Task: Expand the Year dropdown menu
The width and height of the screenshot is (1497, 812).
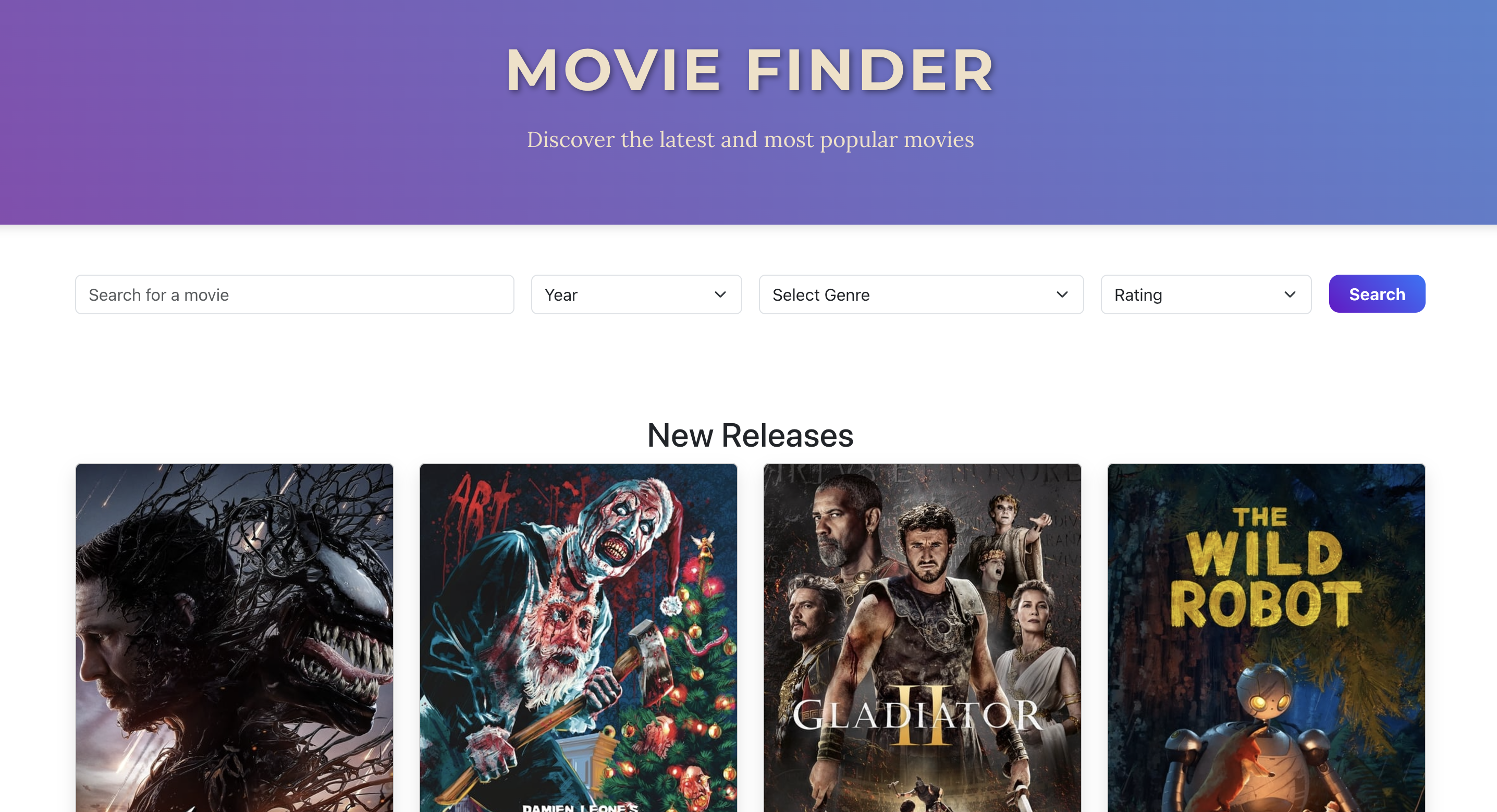Action: tap(636, 294)
